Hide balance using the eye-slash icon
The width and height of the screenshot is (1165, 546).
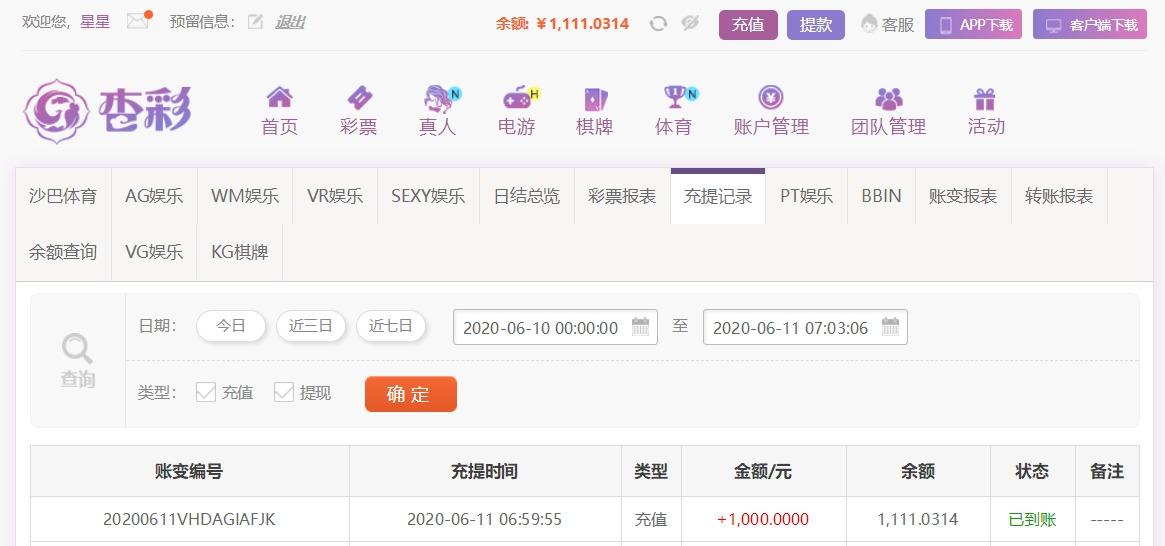coord(690,24)
